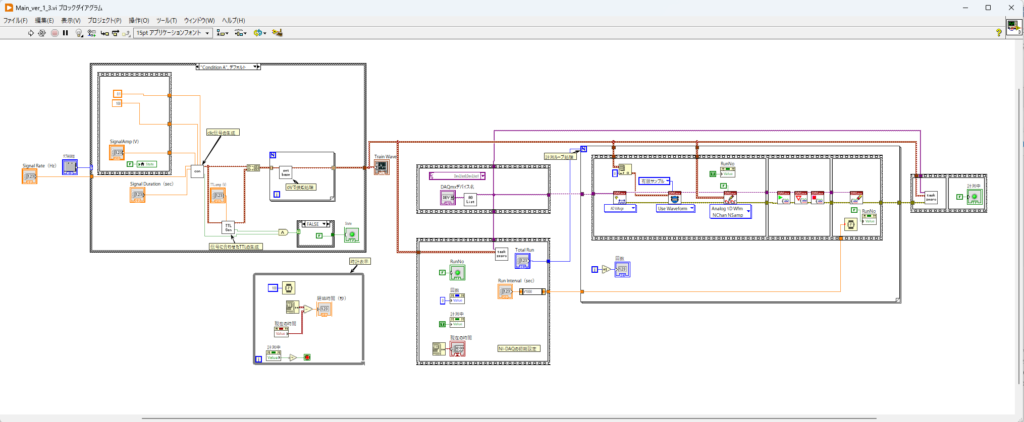Open the ファイル(F) menu
The height and width of the screenshot is (422, 1024).
[x=15, y=20]
